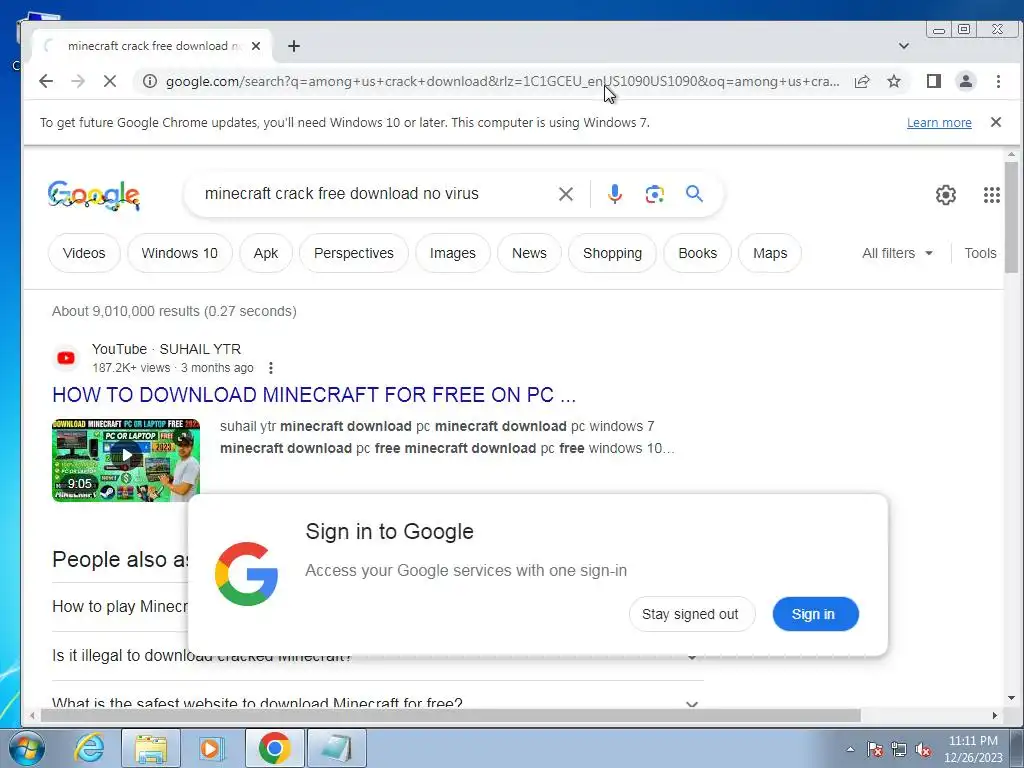Switch to Chrome taskbar button
Viewport: 1024px width, 768px height.
(274, 748)
